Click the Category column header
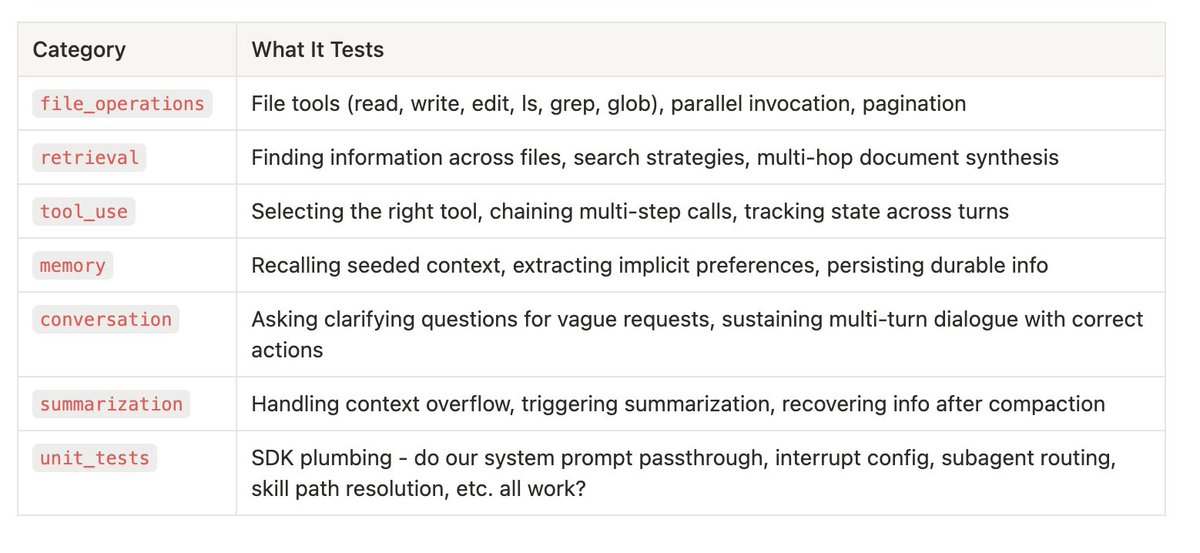 point(79,50)
